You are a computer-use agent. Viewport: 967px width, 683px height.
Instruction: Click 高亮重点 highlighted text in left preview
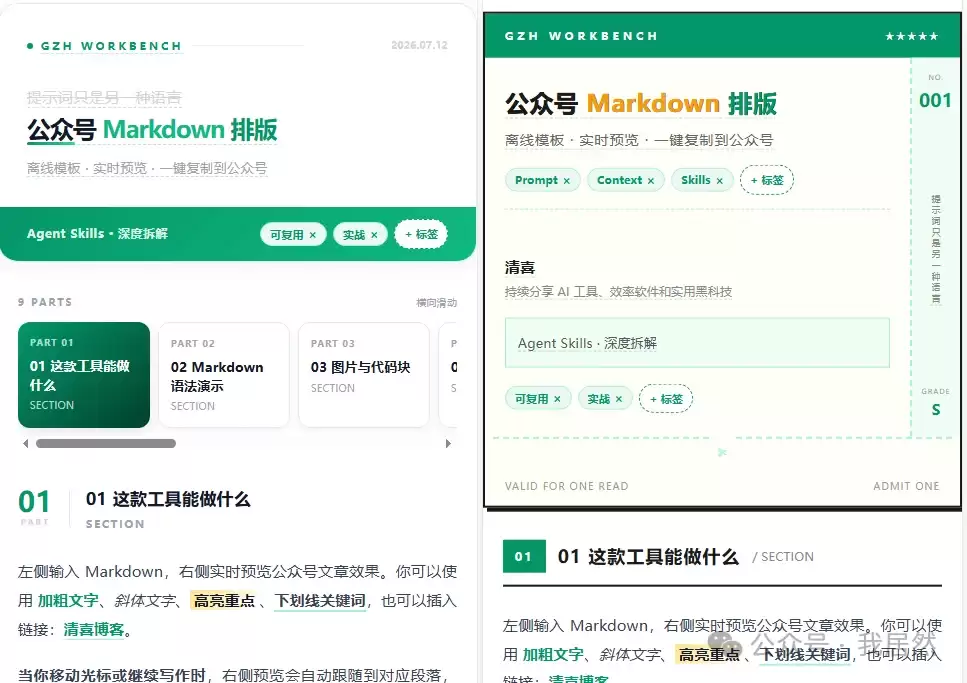224,600
